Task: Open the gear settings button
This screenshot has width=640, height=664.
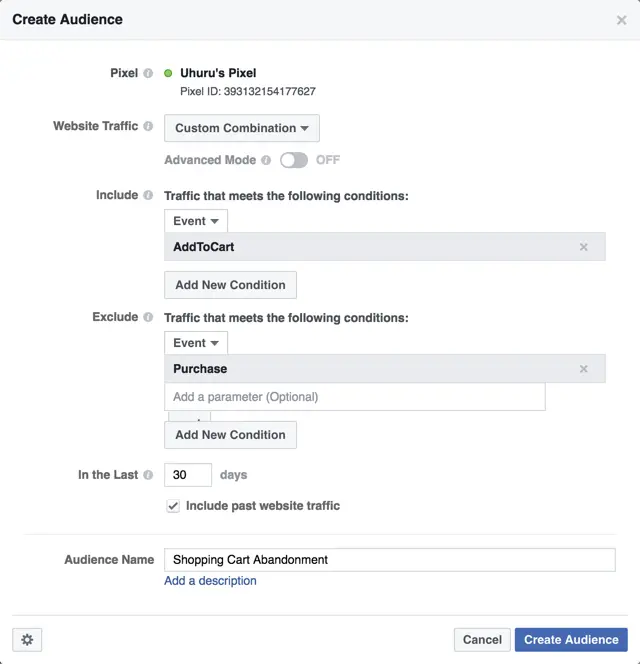Action: pos(27,639)
